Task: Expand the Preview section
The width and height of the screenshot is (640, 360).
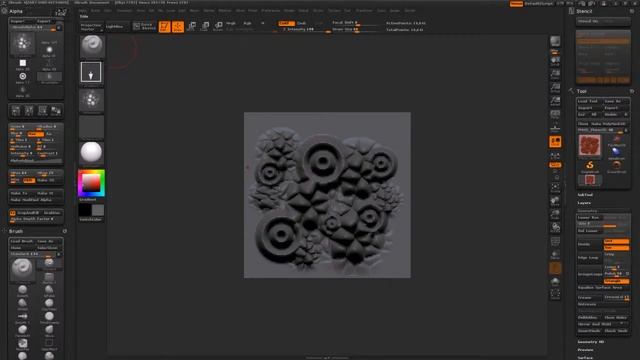Action: pos(585,350)
